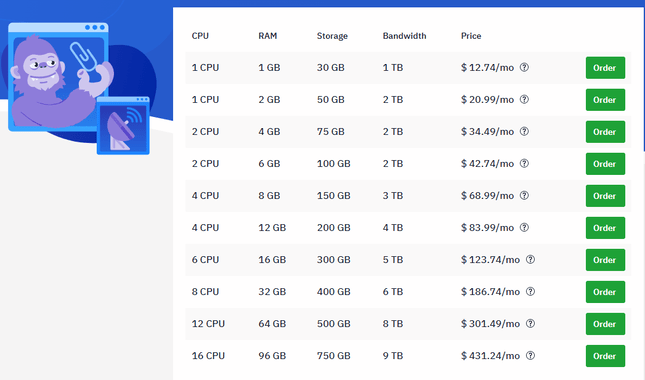The height and width of the screenshot is (380, 645).
Task: Click the 30 GB storage cell
Action: [x=331, y=67]
